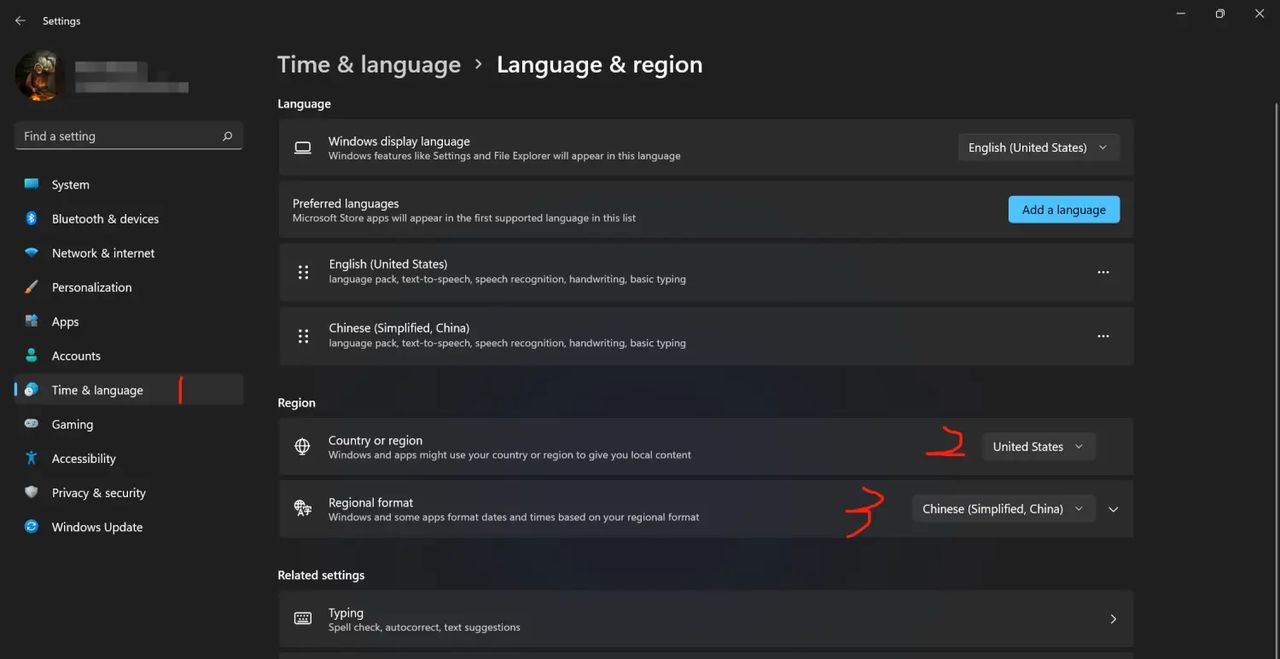
Task: Open the System settings icon
Action: point(33,184)
